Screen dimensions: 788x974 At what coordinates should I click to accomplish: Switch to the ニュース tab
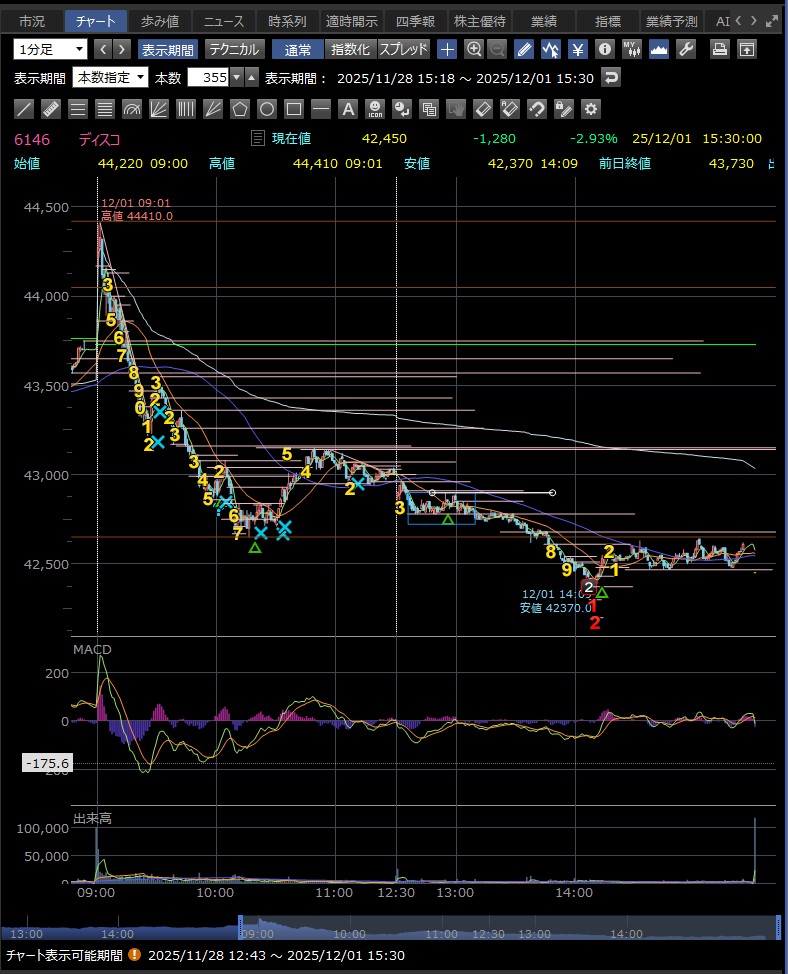point(222,21)
